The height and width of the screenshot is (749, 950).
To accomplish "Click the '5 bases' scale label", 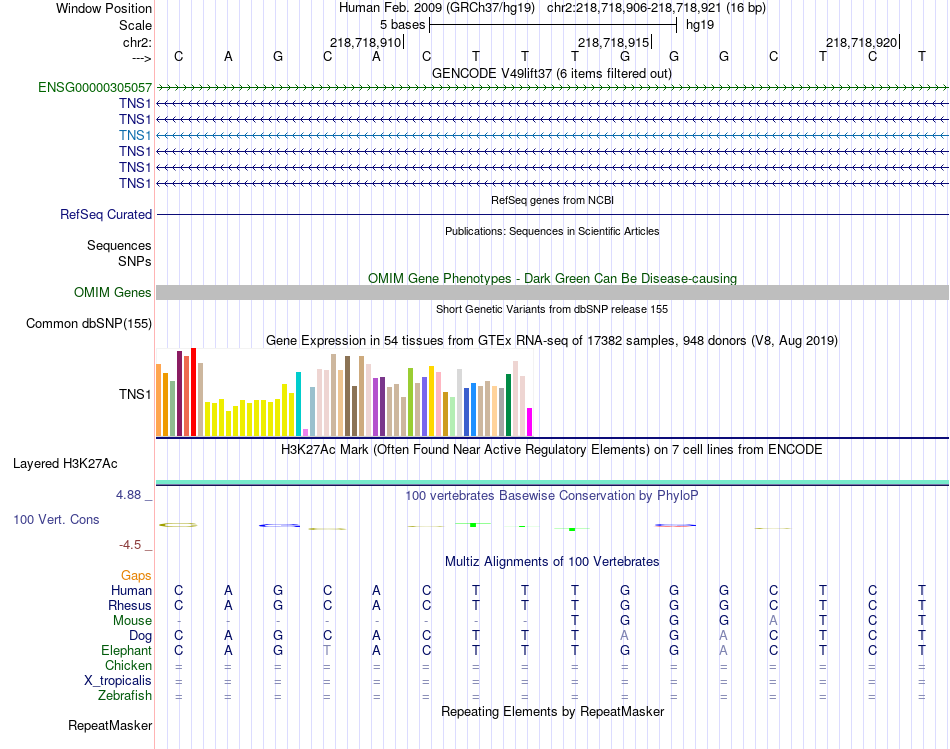I will pyautogui.click(x=402, y=25).
